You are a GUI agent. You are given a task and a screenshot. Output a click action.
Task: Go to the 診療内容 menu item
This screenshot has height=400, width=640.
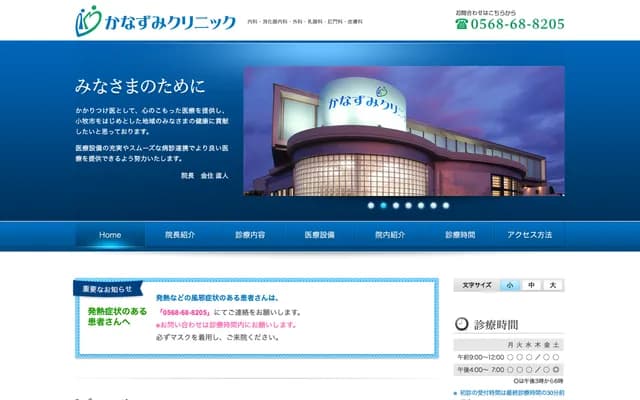pyautogui.click(x=250, y=235)
